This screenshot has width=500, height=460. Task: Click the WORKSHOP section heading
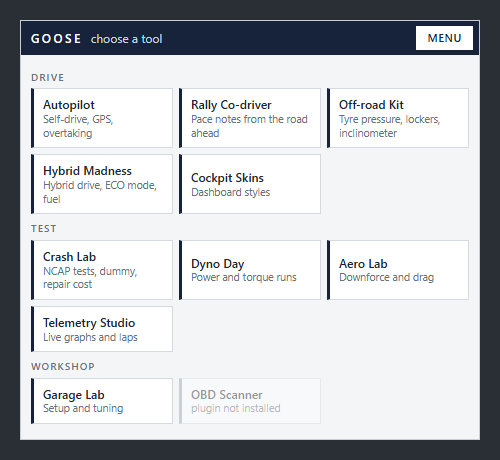tap(63, 367)
